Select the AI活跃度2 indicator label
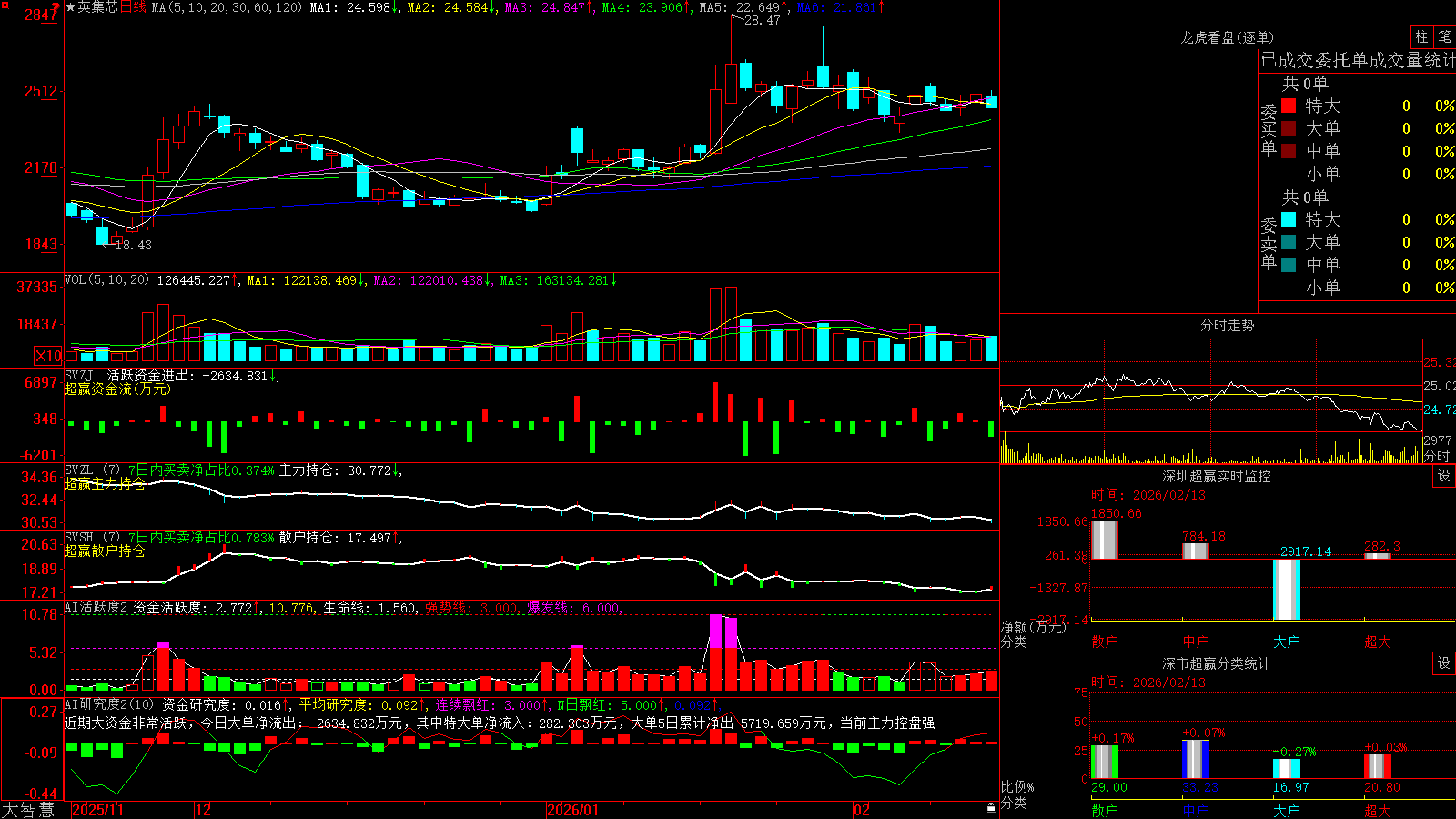The height and width of the screenshot is (819, 1456). (96, 607)
